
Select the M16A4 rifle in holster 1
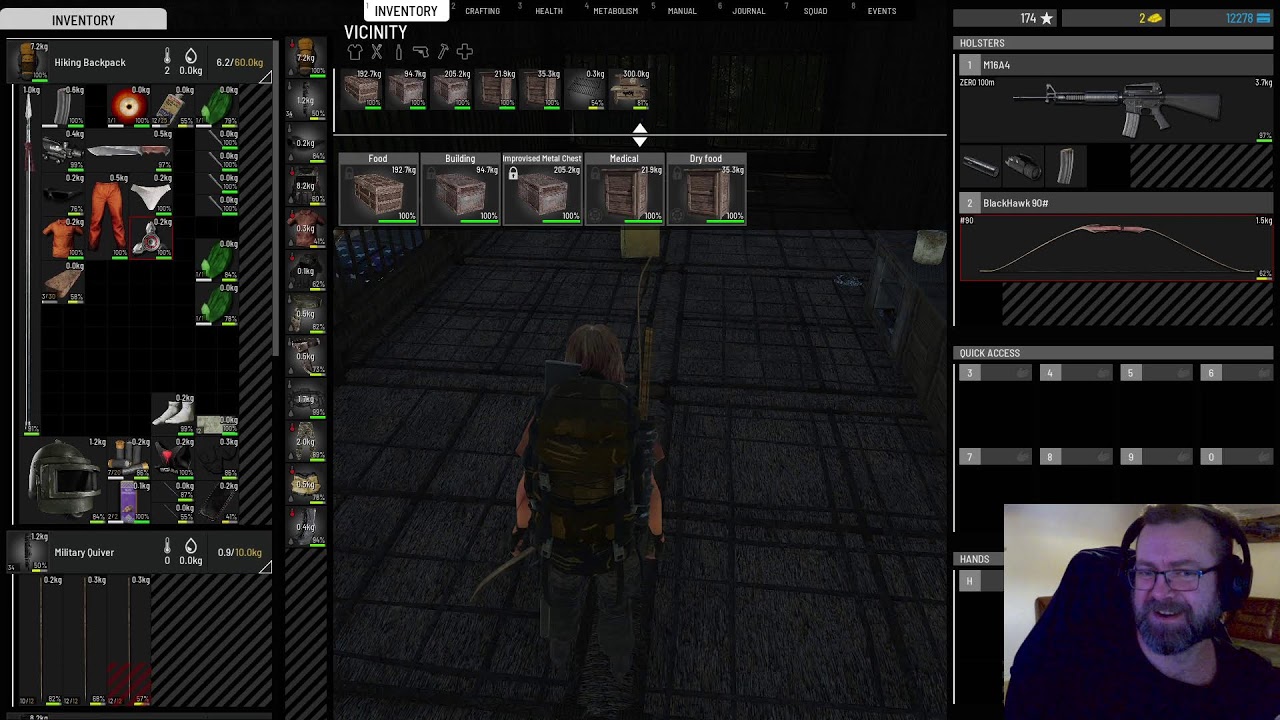pos(1116,108)
